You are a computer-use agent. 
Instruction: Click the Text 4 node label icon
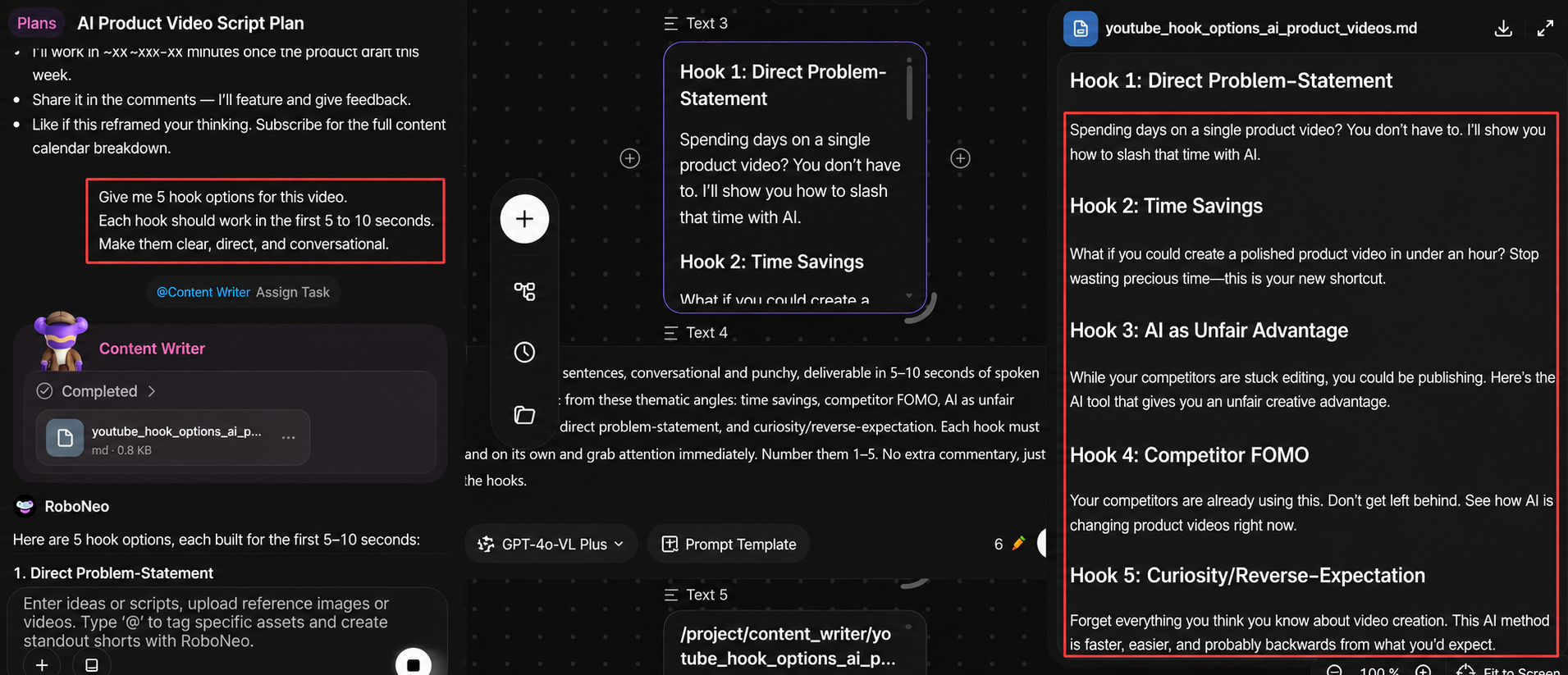670,333
